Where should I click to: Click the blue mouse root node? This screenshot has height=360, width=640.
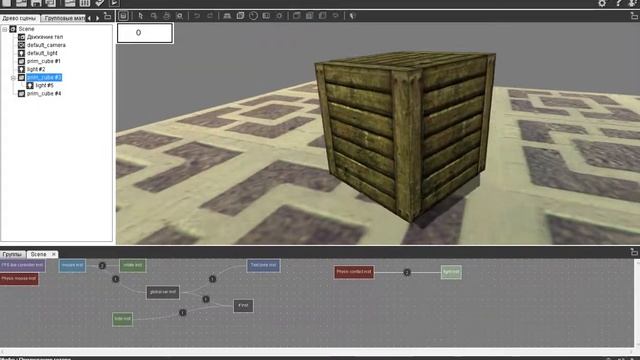pos(72,265)
